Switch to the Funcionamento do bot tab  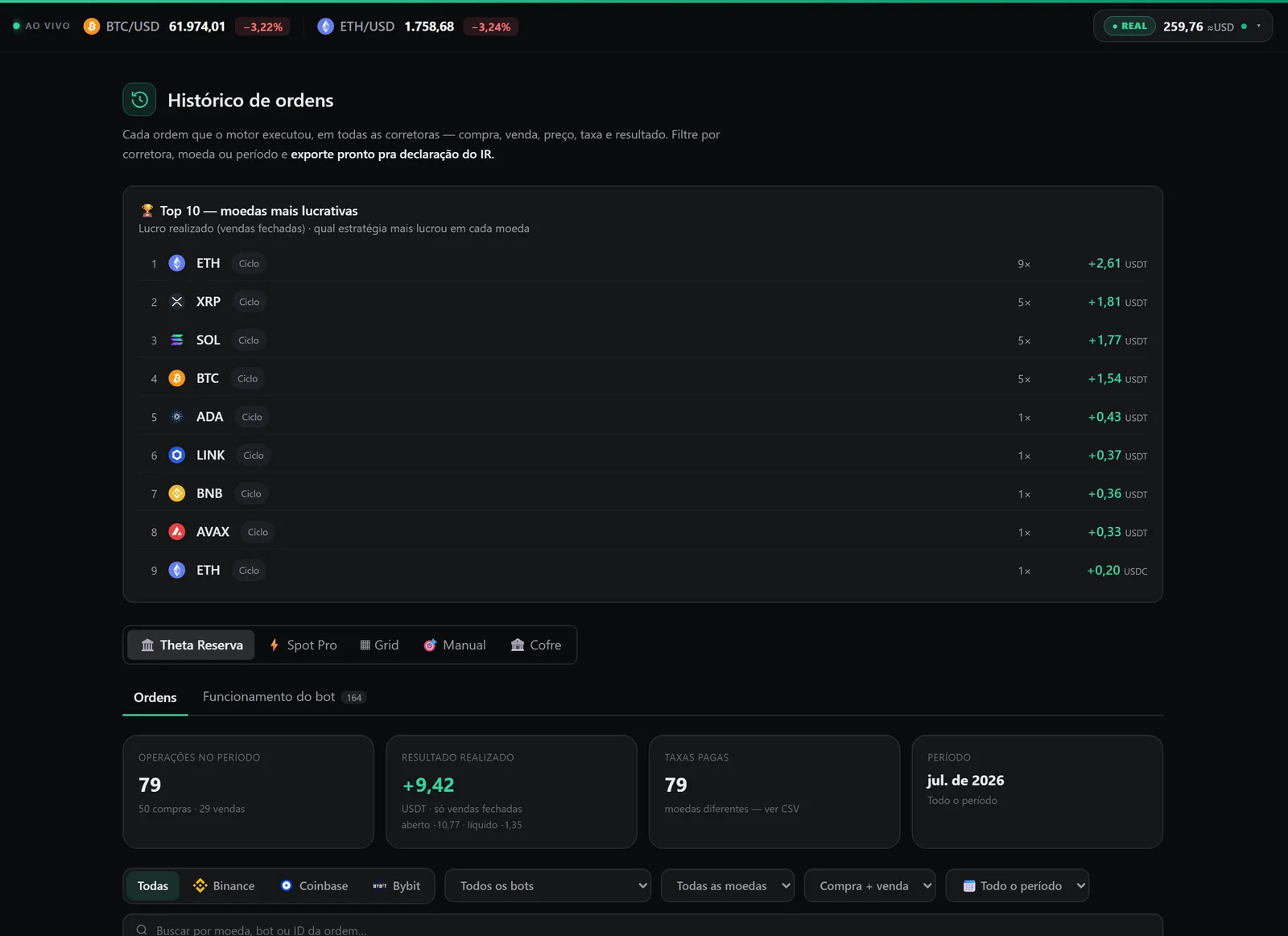(284, 697)
